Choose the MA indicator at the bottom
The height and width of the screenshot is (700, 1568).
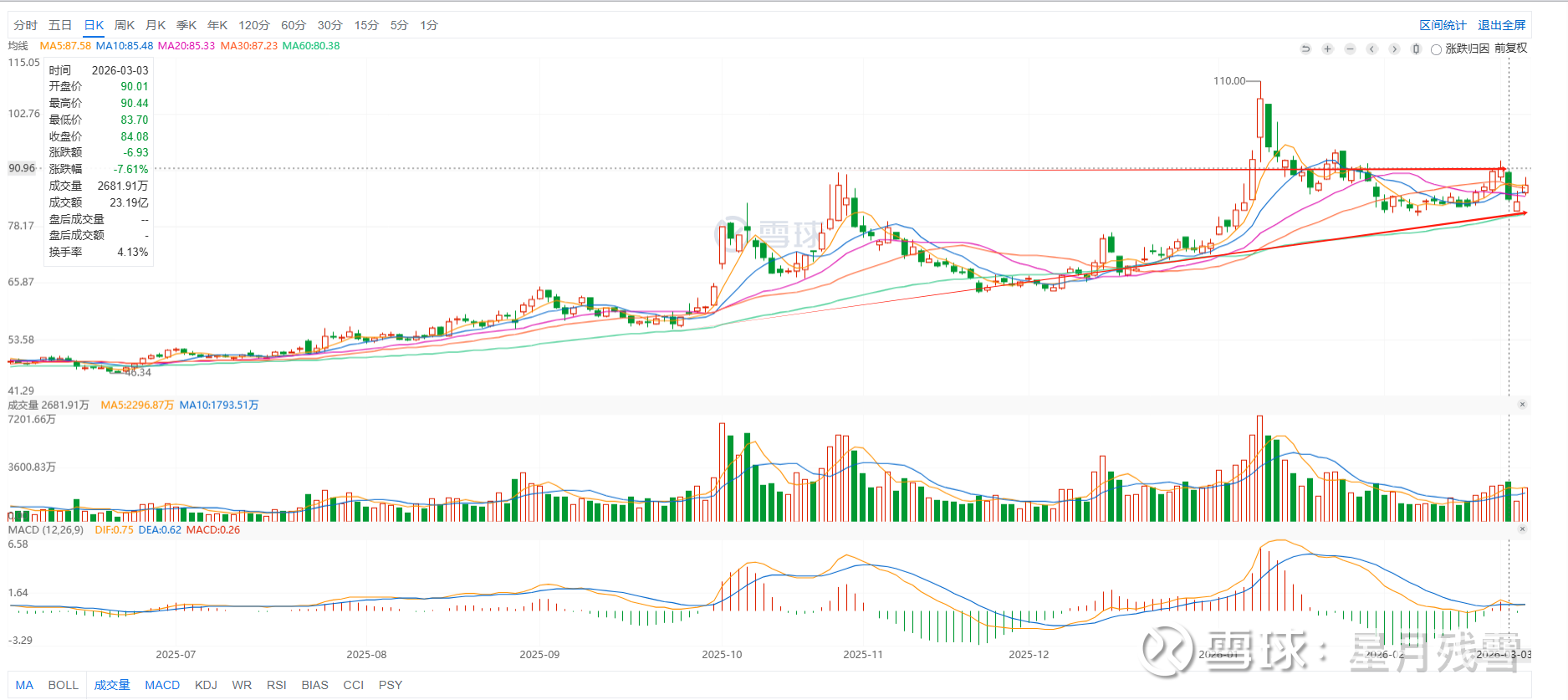click(24, 685)
